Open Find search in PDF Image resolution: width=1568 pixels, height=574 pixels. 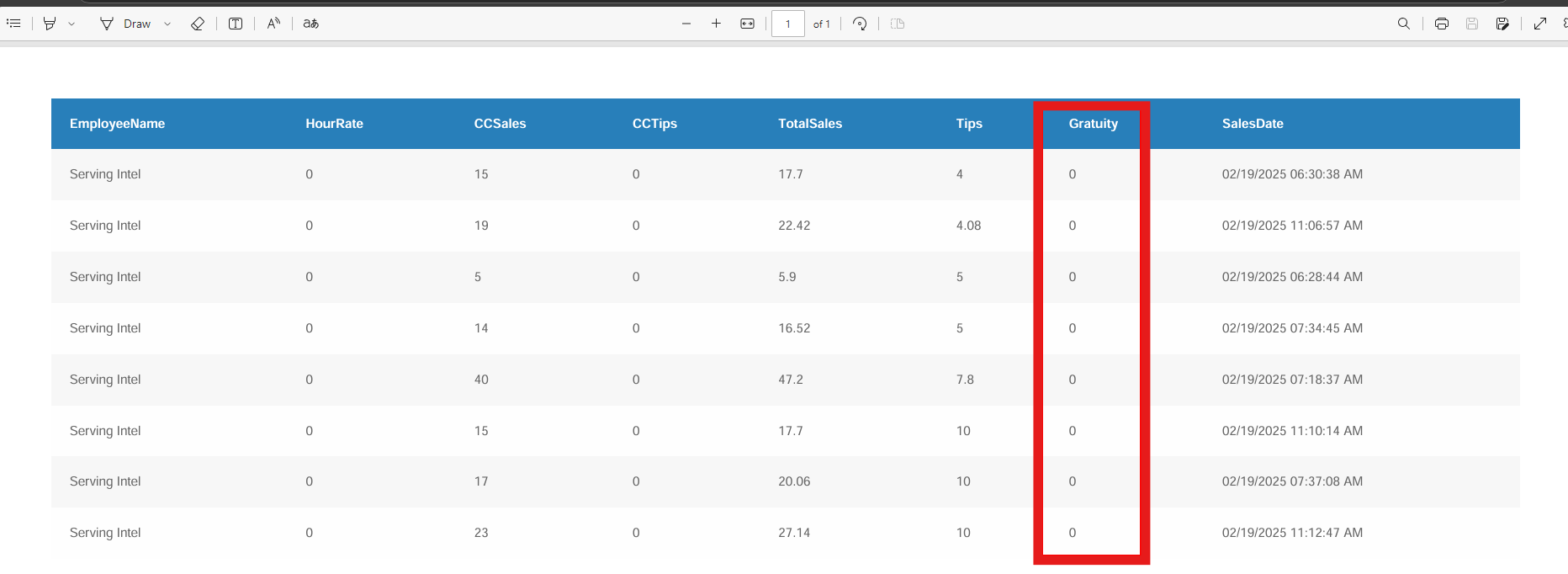(1404, 24)
